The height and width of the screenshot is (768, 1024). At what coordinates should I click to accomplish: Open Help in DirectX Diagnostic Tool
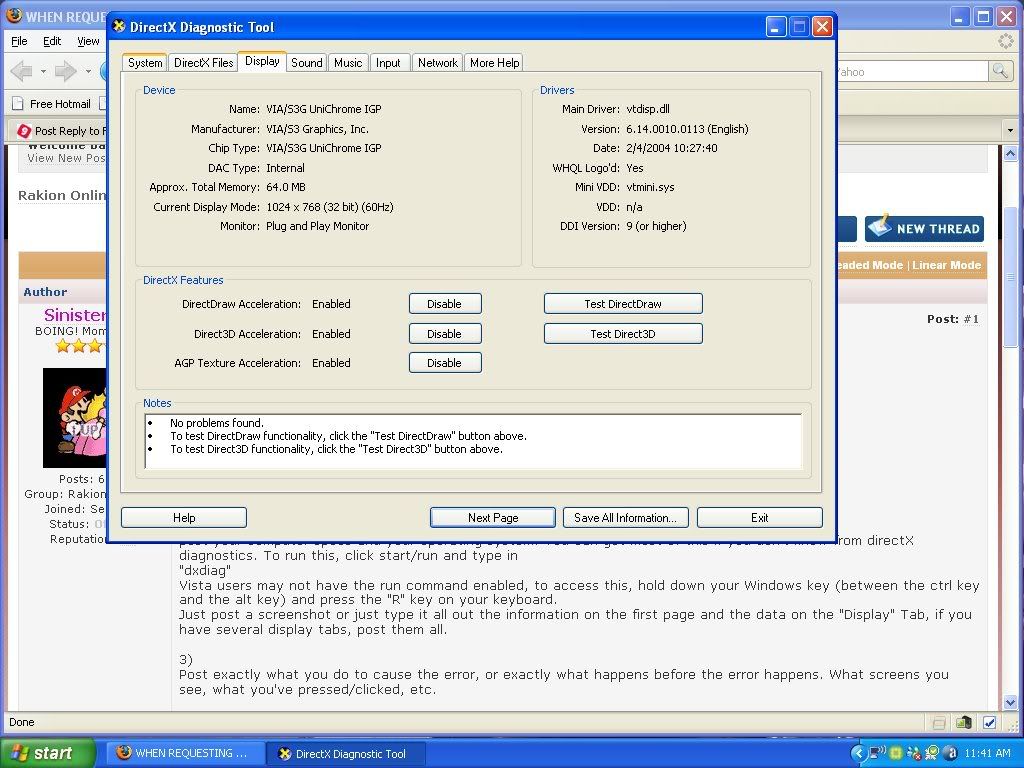(x=184, y=517)
